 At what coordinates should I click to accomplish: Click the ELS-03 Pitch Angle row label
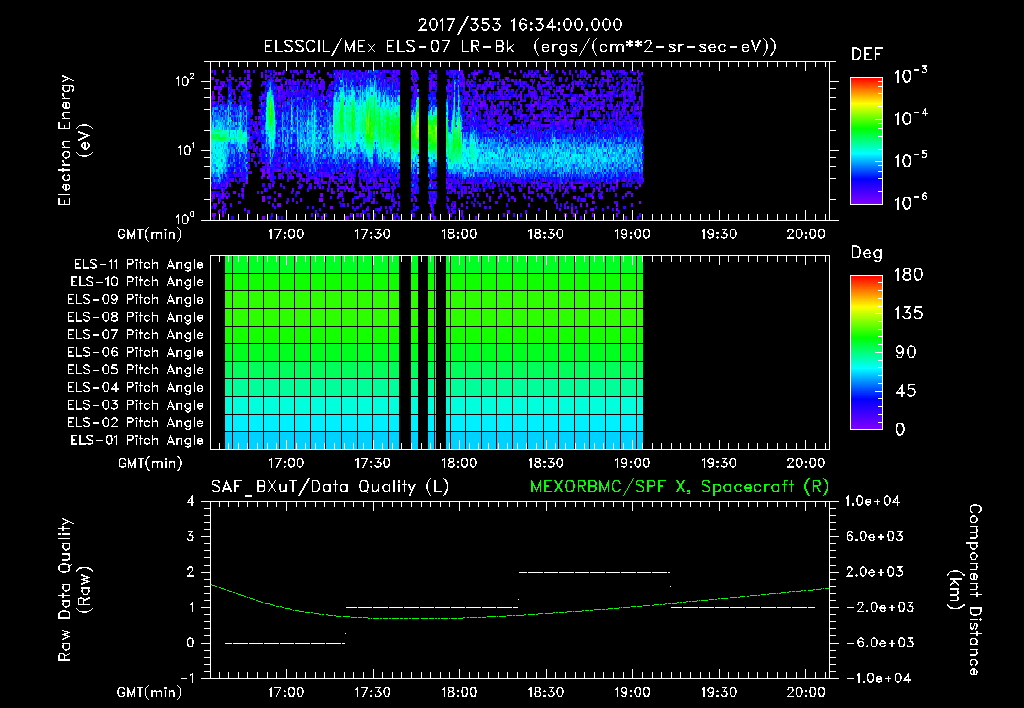tap(136, 405)
